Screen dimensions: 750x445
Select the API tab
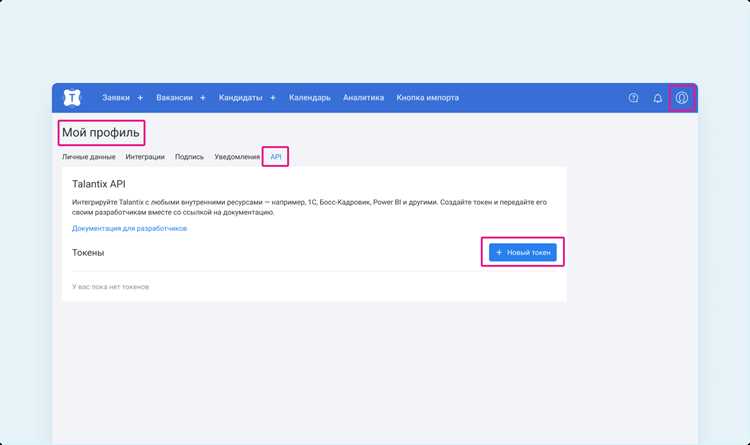[276, 157]
